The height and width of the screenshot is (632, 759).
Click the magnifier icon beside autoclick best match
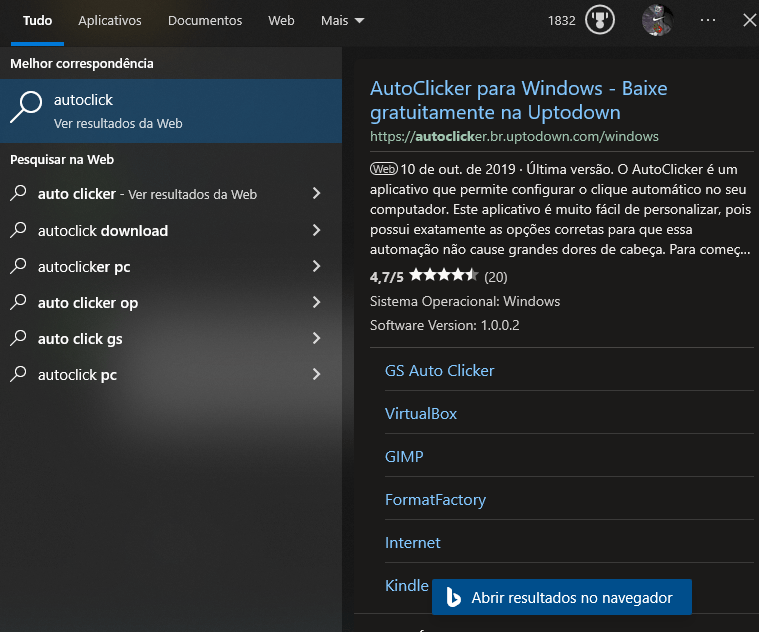26,107
